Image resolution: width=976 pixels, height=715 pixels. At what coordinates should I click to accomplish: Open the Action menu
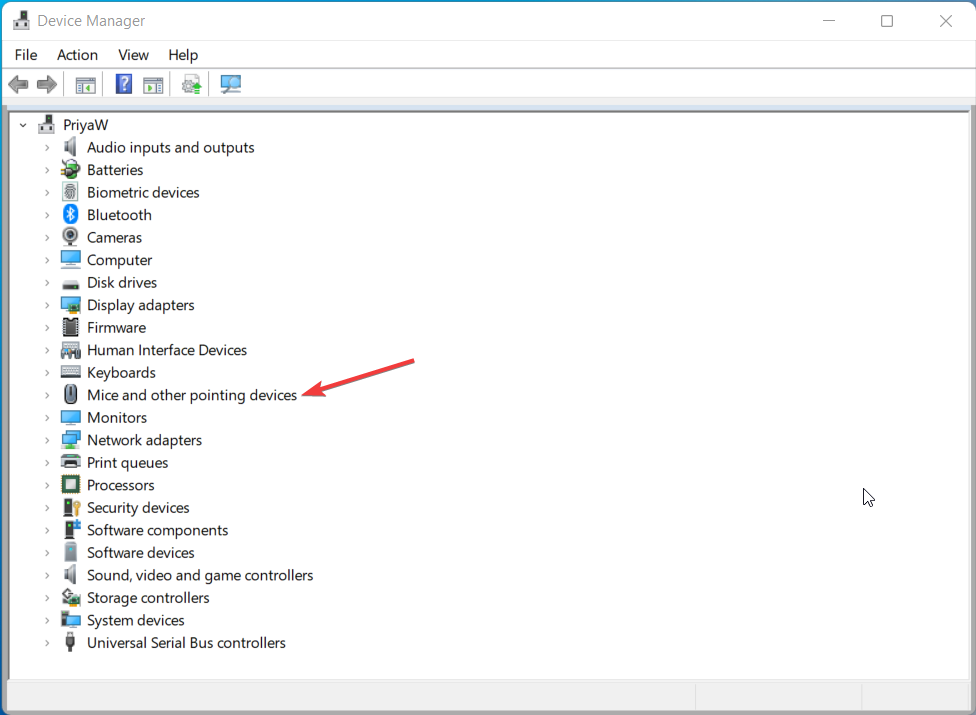(x=77, y=55)
